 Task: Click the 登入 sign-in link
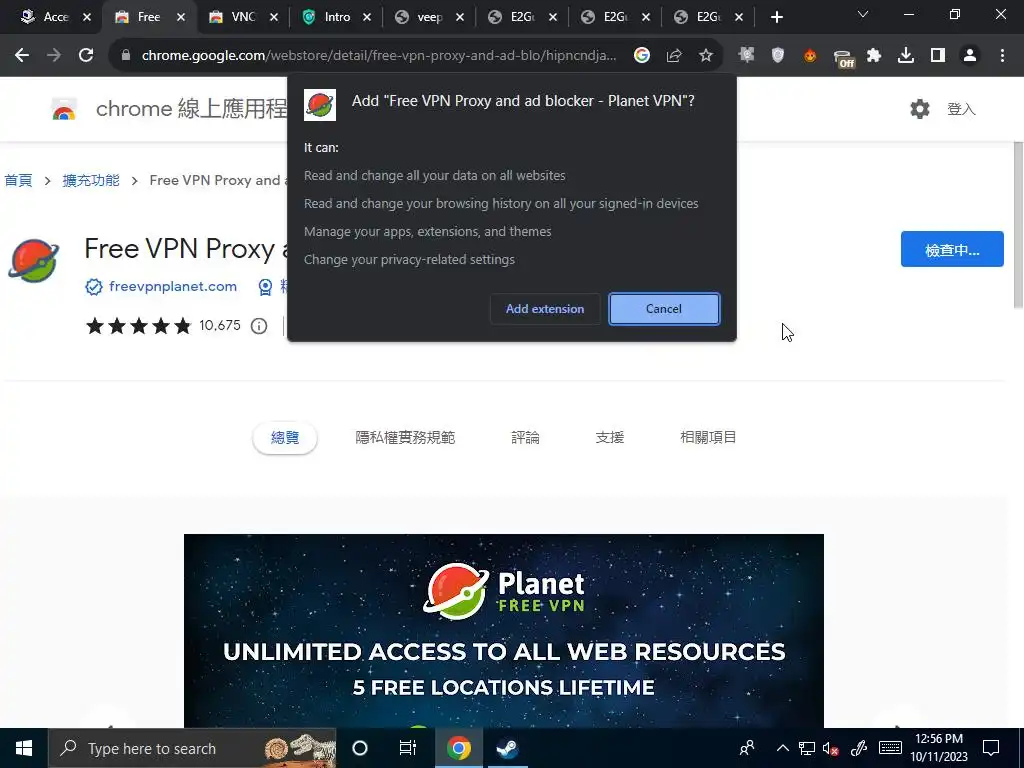point(961,109)
